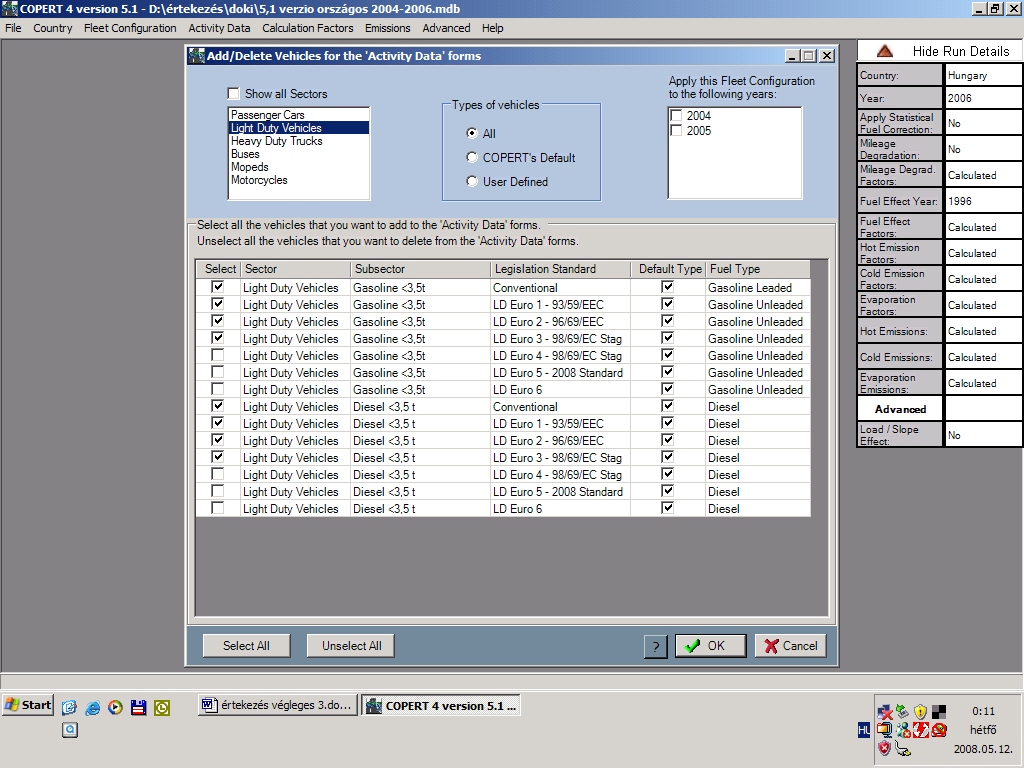Click the floppy disk quick launch icon
Screen dimensions: 1024x768
click(x=138, y=707)
